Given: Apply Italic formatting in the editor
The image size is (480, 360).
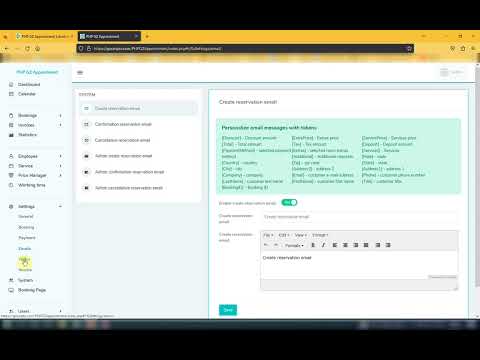Looking at the screenshot, I should [323, 245].
